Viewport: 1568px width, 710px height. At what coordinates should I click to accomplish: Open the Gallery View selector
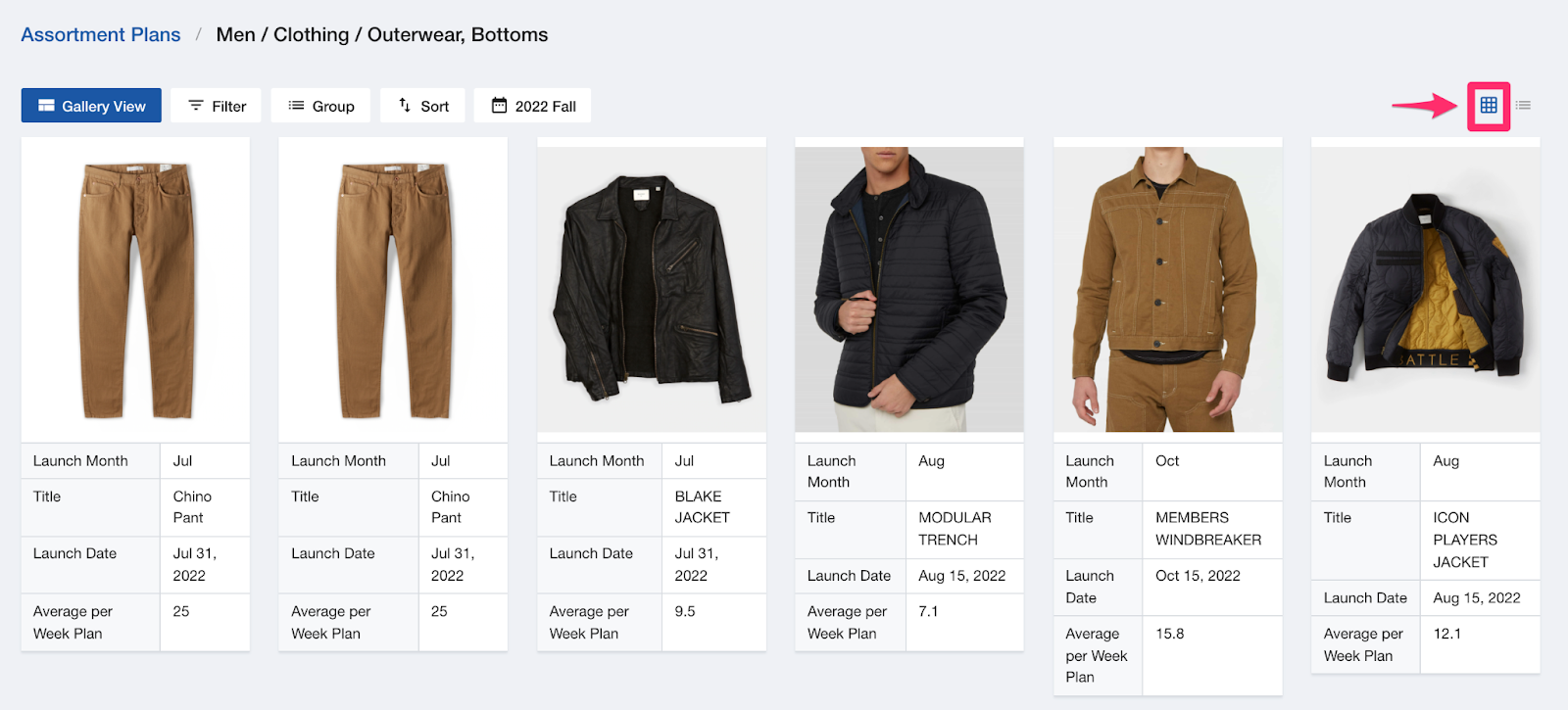[91, 106]
